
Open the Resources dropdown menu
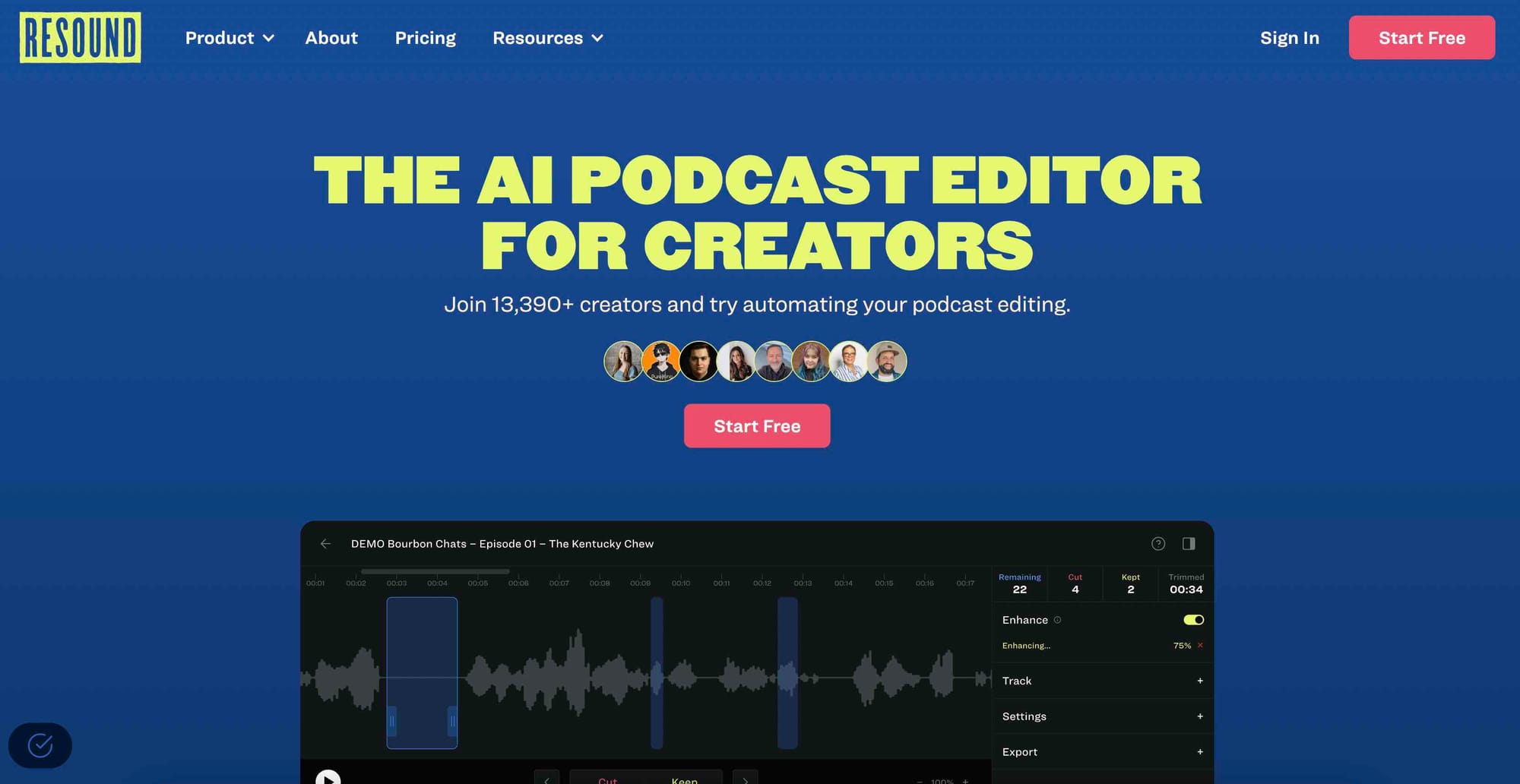tap(547, 37)
